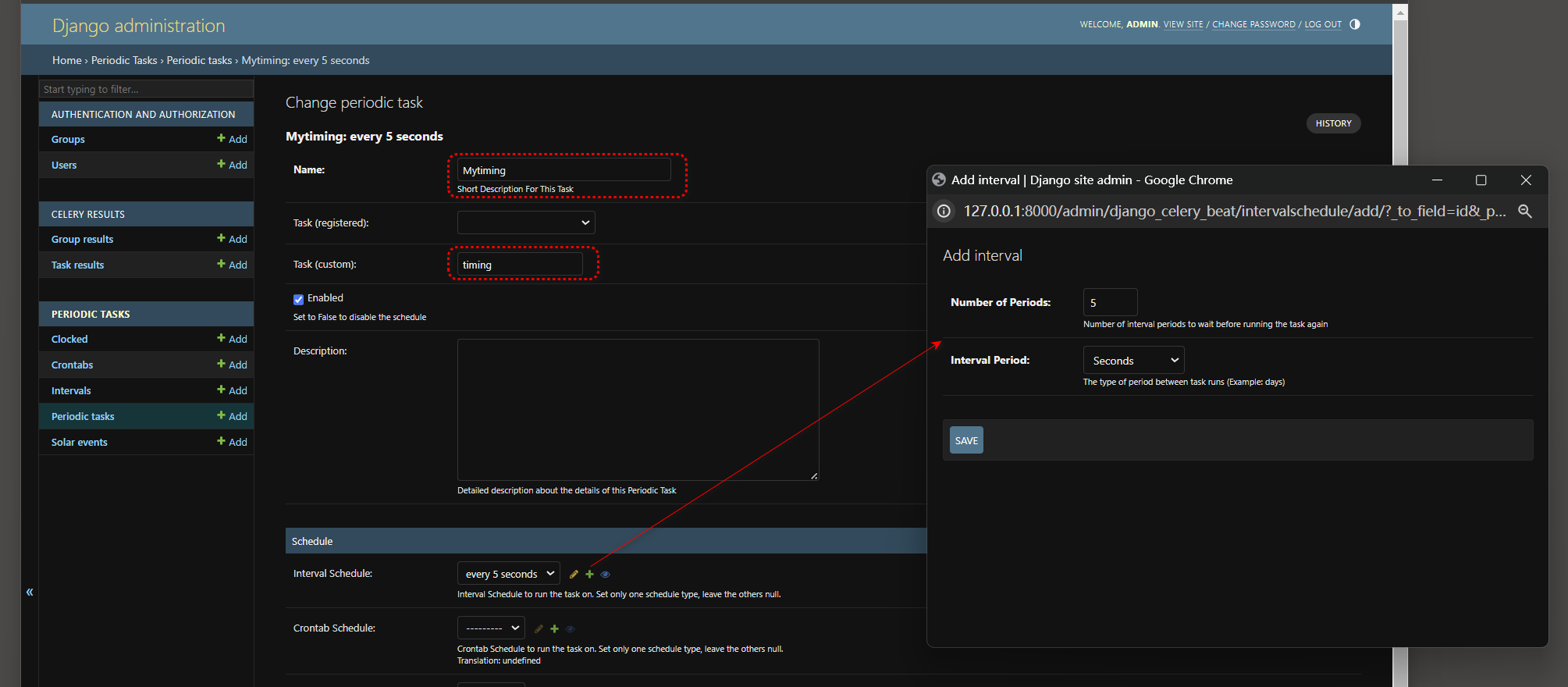Viewport: 1568px width, 687px height.
Task: Open Crontabs in the sidebar
Action: click(72, 365)
